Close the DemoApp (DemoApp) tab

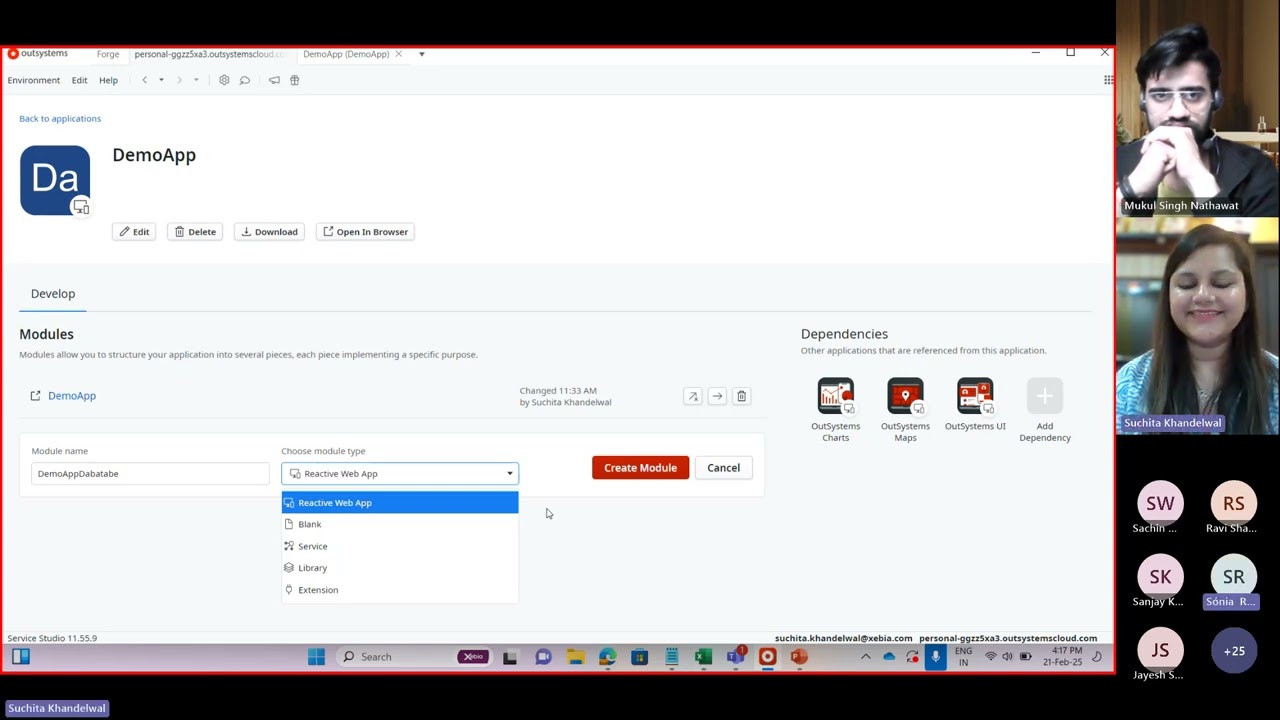click(400, 54)
